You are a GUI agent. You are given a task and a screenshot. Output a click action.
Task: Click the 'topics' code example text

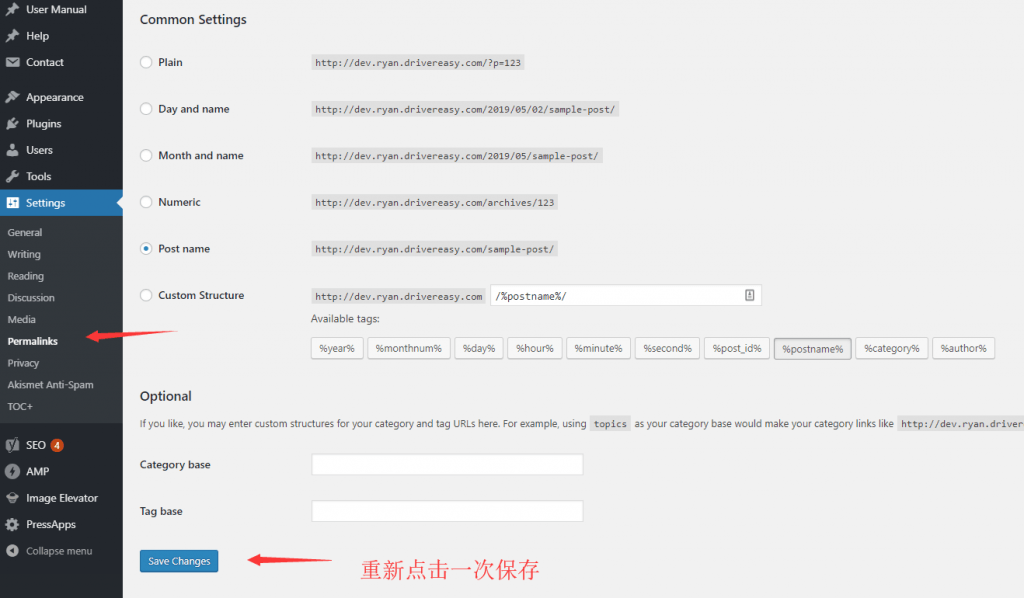pos(610,424)
